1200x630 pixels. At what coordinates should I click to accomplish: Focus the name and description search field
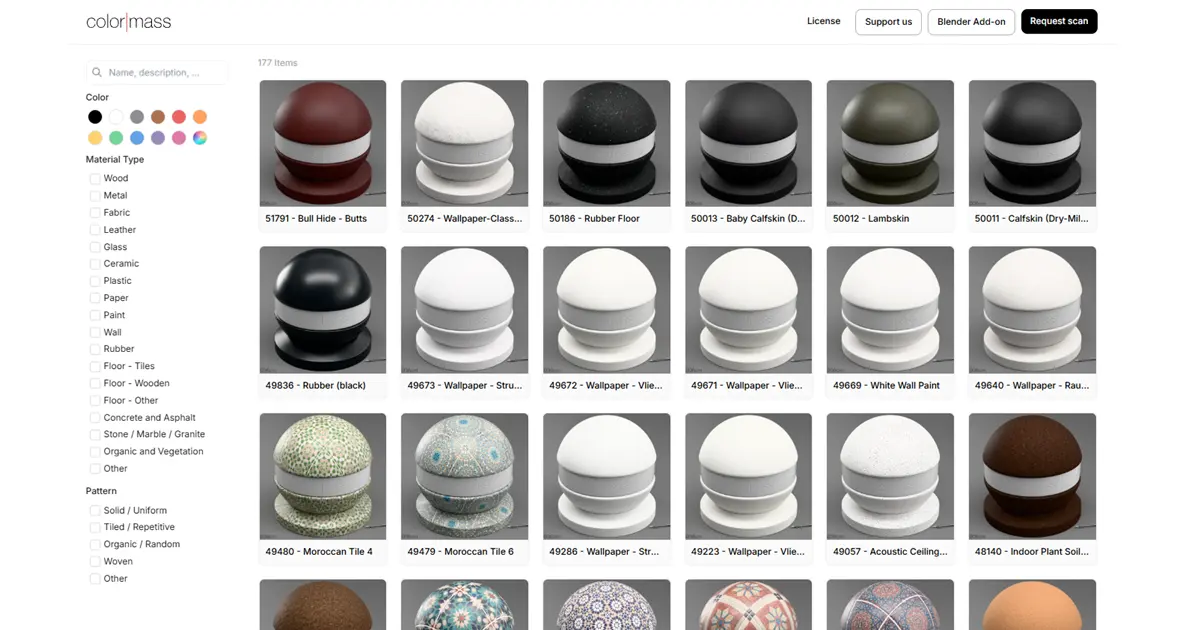157,73
